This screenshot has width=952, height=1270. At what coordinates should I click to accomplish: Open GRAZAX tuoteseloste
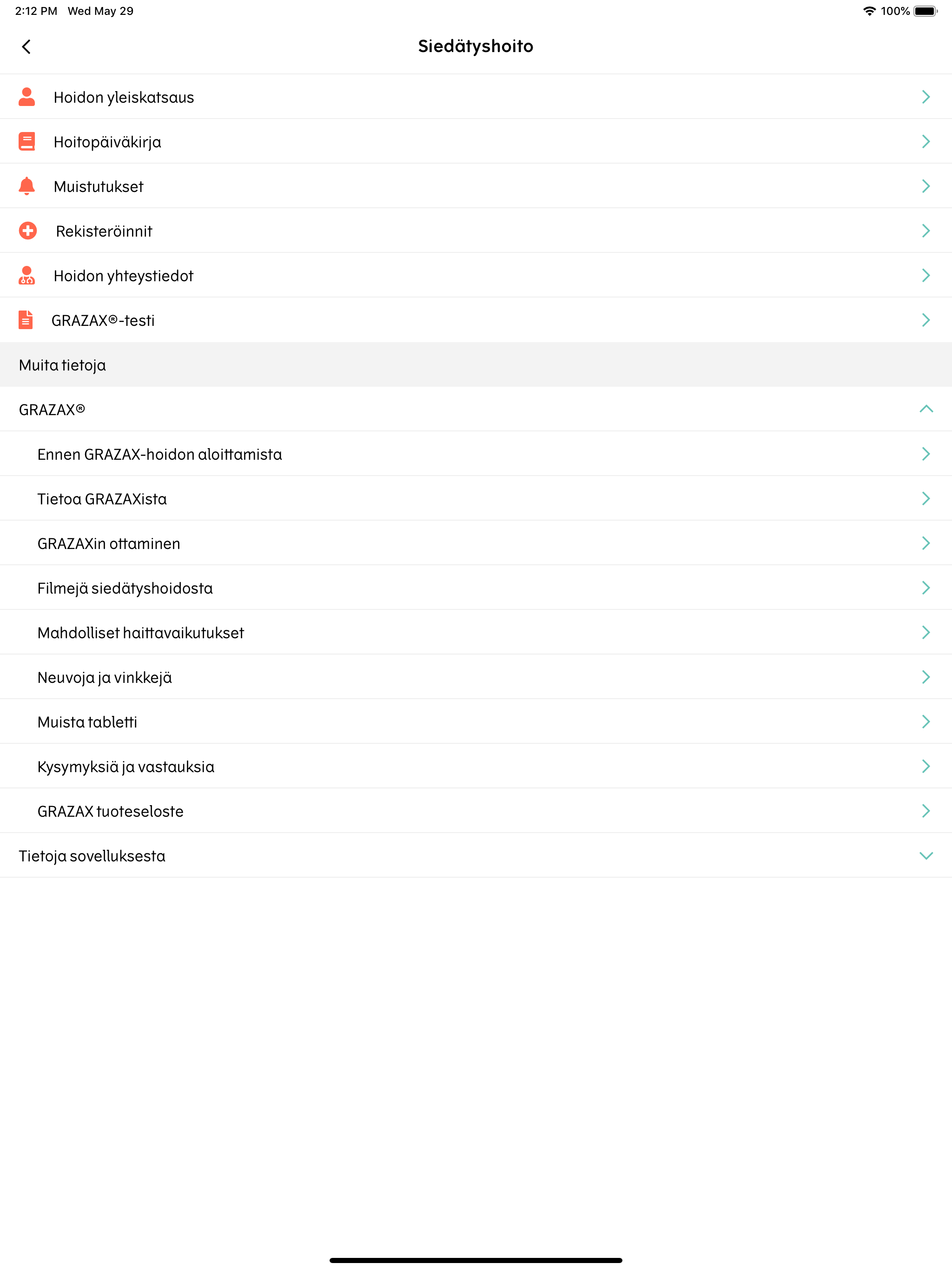pos(476,811)
